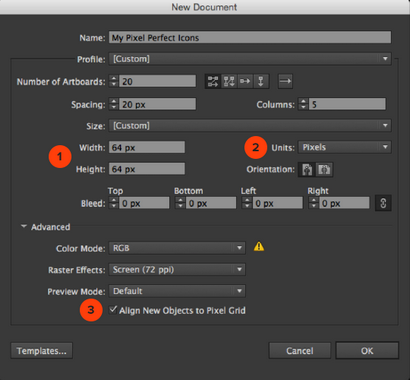
Task: Confirm with the OK button
Action: (x=367, y=351)
